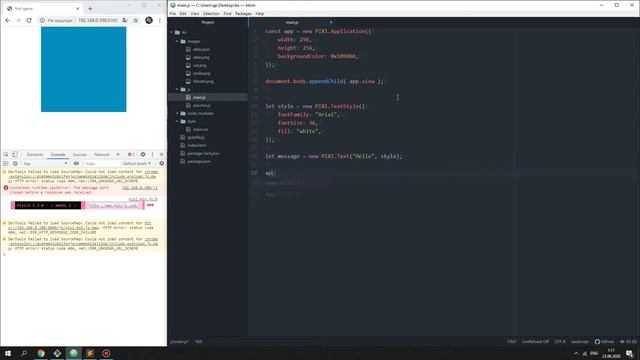The width and height of the screenshot is (640, 360).
Task: Open Windows taskbar search
Action: pyautogui.click(x=24, y=353)
